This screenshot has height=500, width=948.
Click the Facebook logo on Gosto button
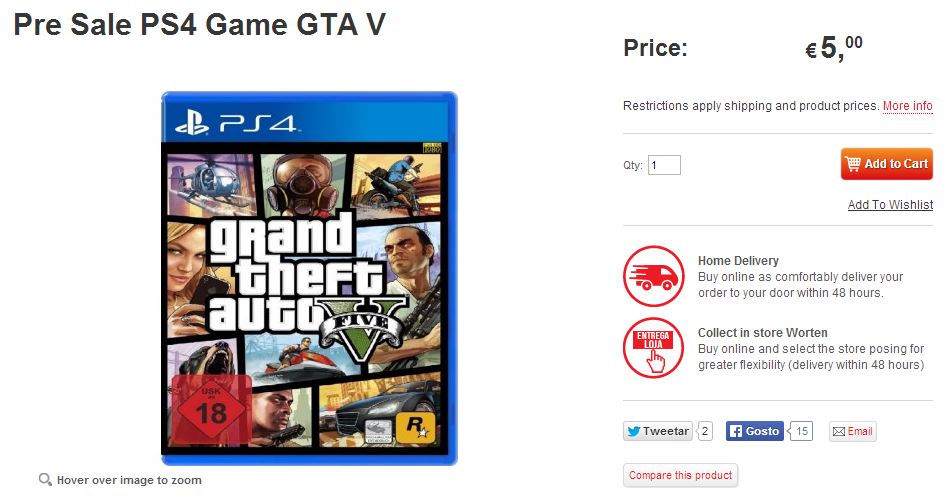[x=735, y=431]
